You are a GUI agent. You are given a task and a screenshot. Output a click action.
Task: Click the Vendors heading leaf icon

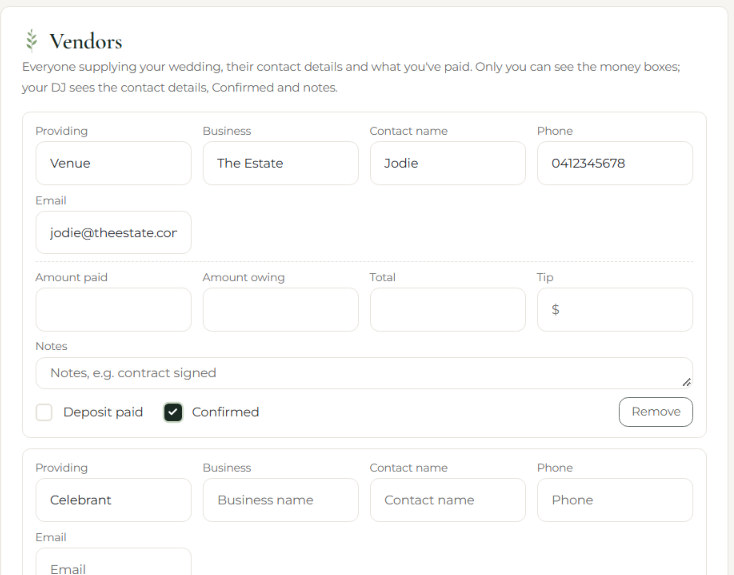coord(31,40)
